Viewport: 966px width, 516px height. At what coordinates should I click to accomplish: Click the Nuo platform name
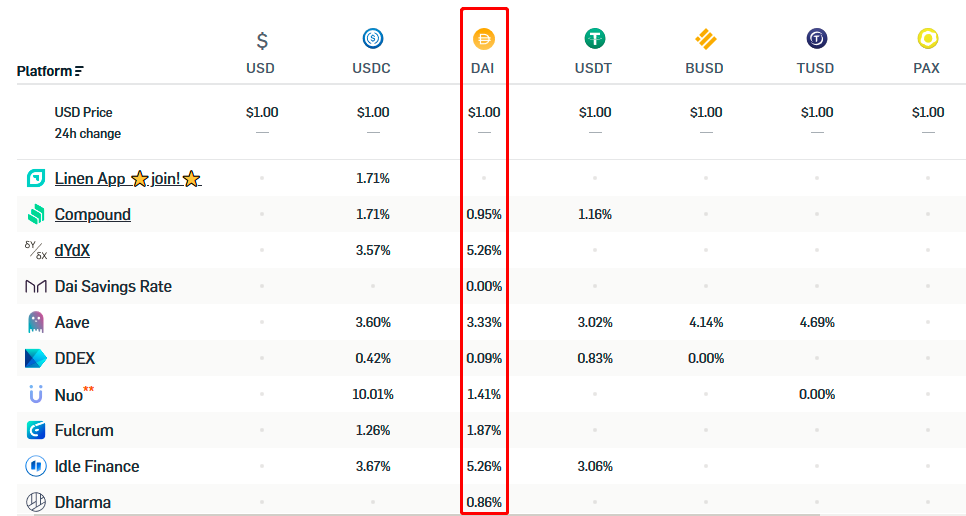68,395
